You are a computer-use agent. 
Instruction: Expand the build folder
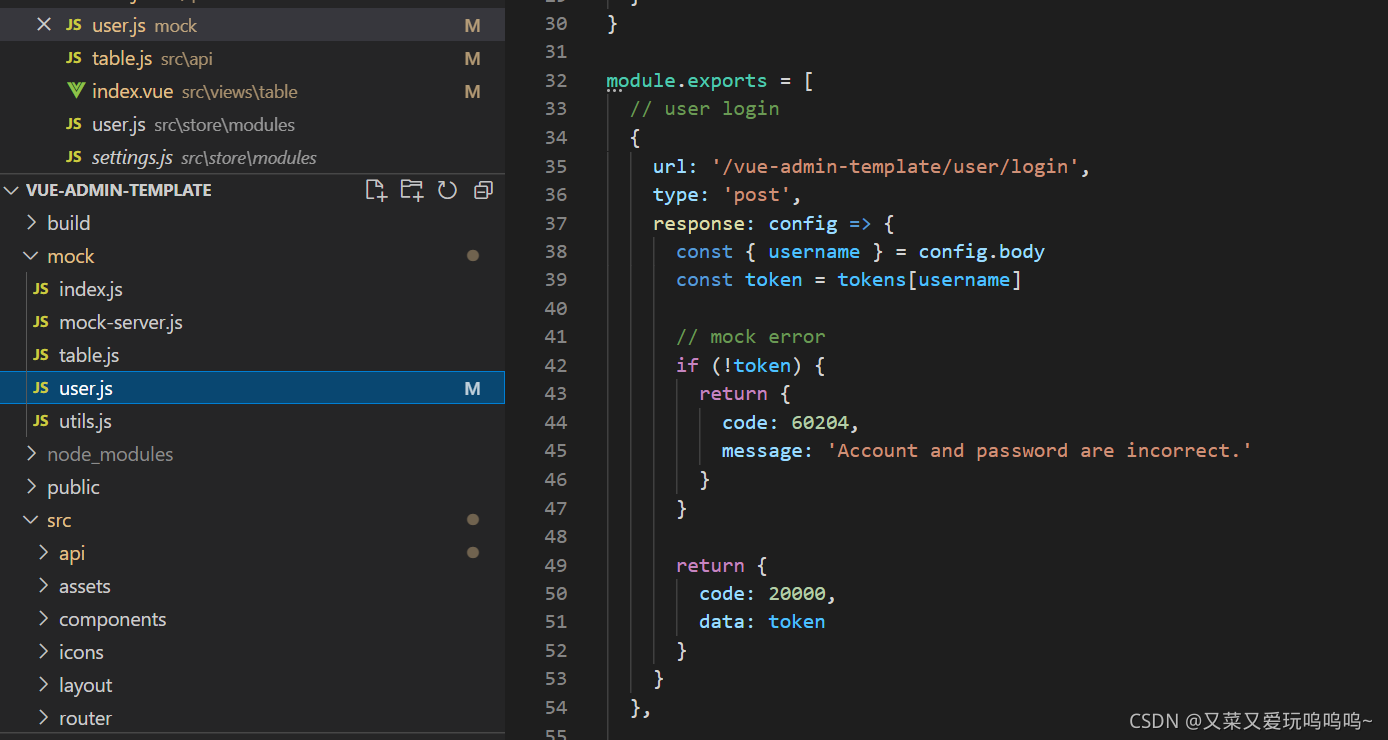[31, 223]
